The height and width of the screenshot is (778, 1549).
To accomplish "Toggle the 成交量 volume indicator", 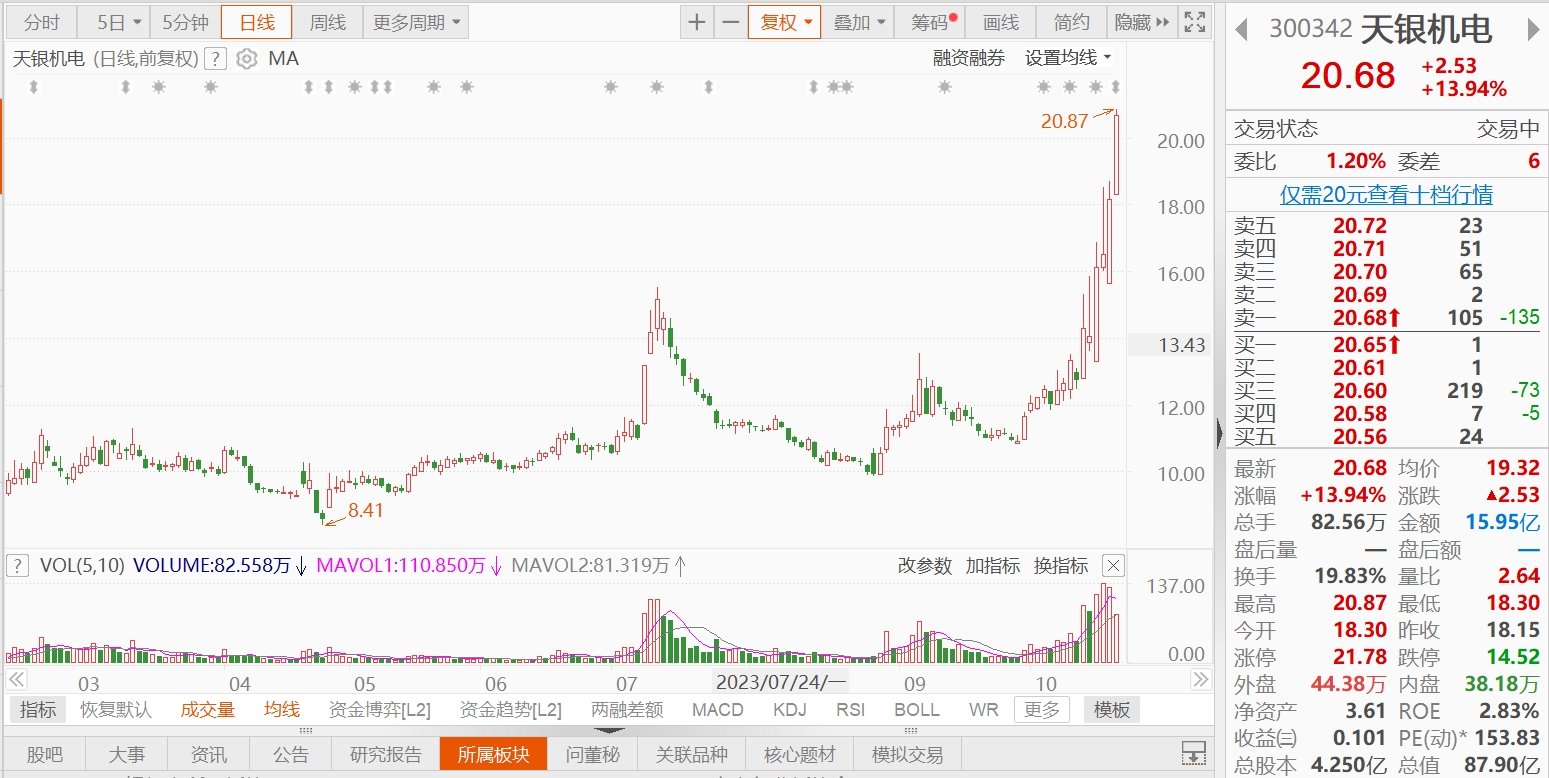I will tap(208, 710).
